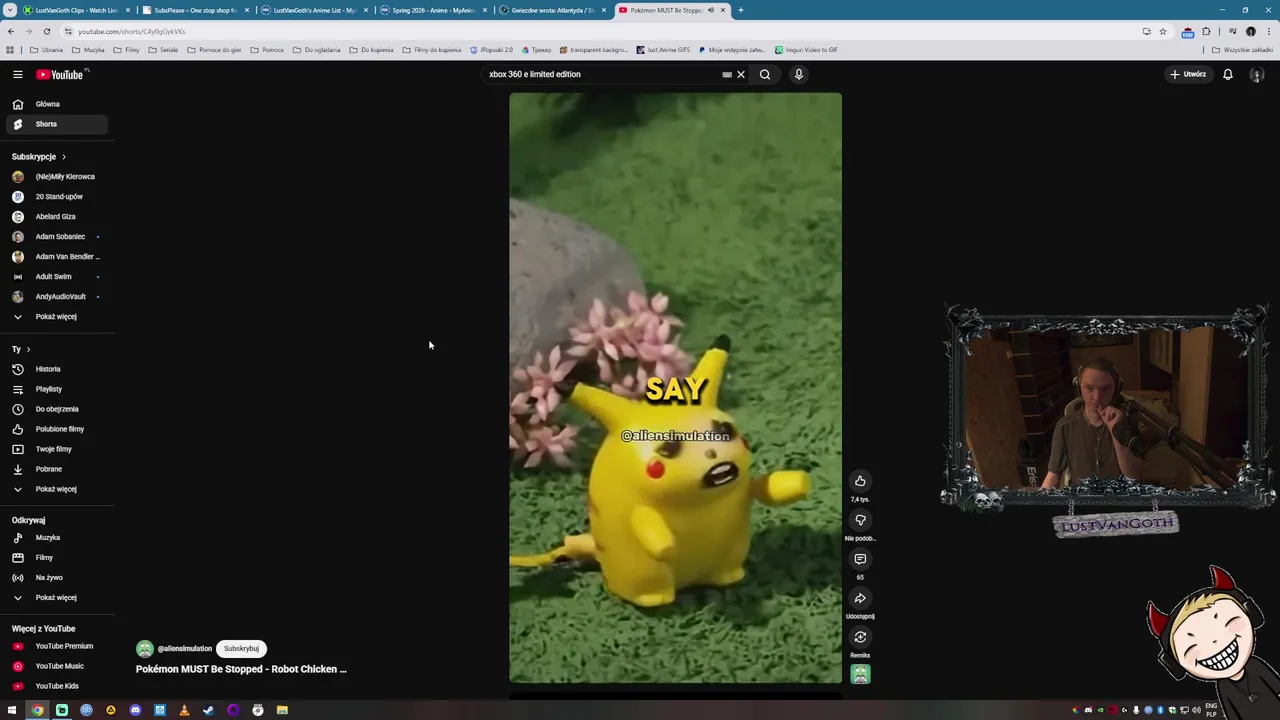Dislike the Pokémon short
Viewport: 1280px width, 720px height.
(x=860, y=520)
